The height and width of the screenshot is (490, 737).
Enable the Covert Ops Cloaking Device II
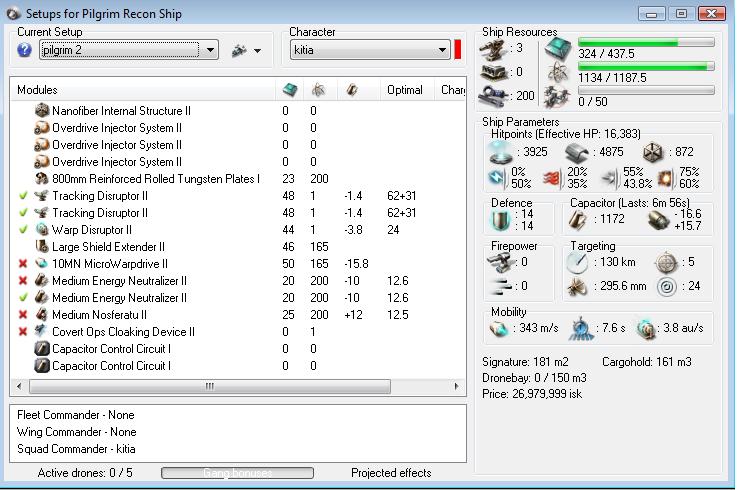click(23, 332)
